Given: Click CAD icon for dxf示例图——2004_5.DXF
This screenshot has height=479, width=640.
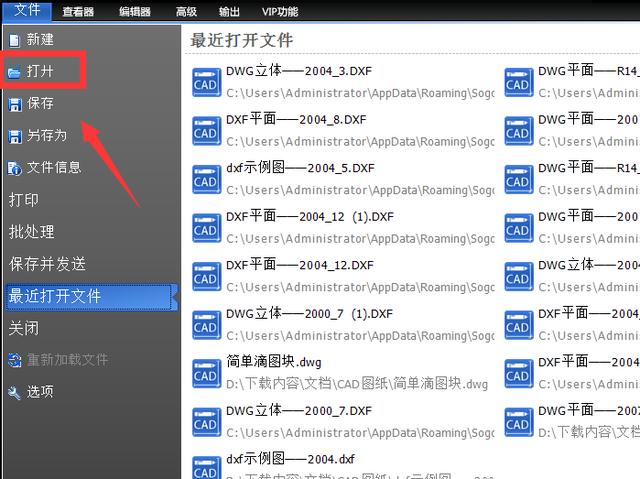Looking at the screenshot, I should point(207,180).
